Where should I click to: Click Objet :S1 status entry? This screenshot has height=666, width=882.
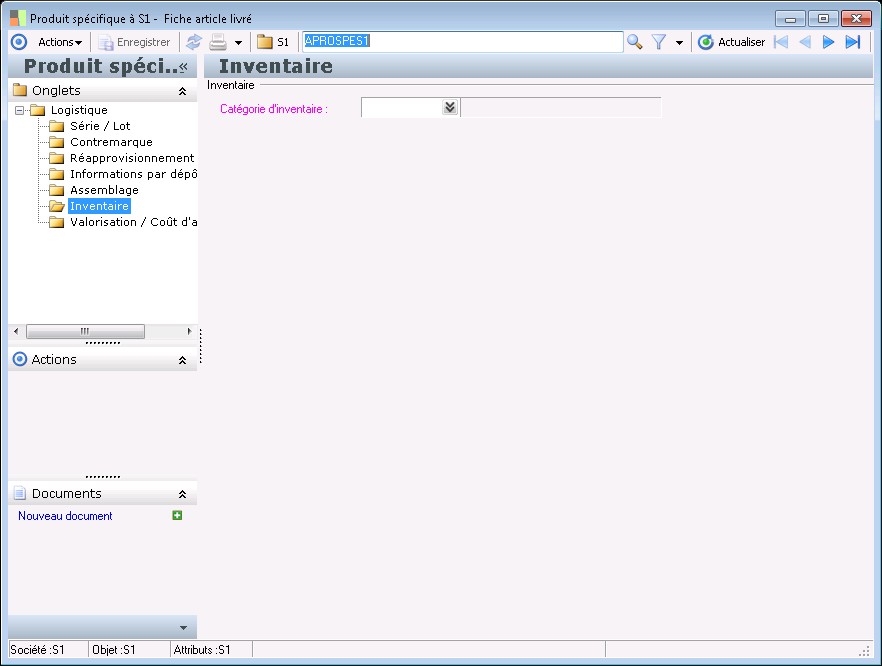click(x=114, y=650)
